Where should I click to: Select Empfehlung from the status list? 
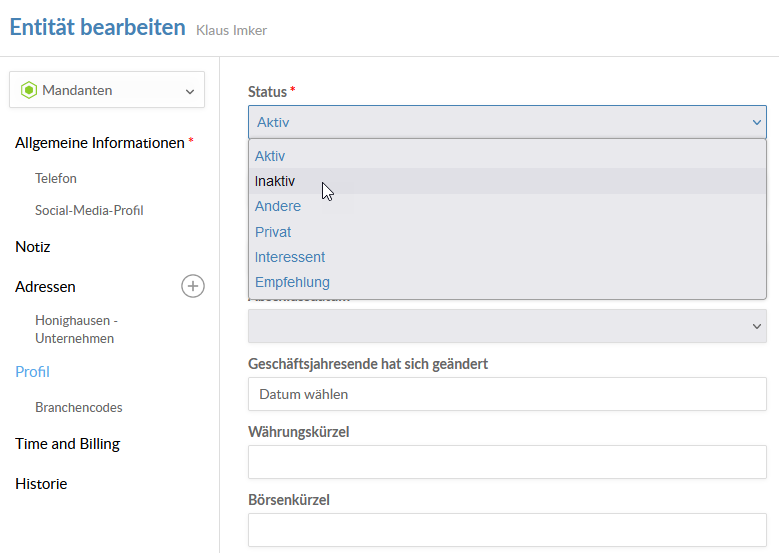[x=507, y=282]
